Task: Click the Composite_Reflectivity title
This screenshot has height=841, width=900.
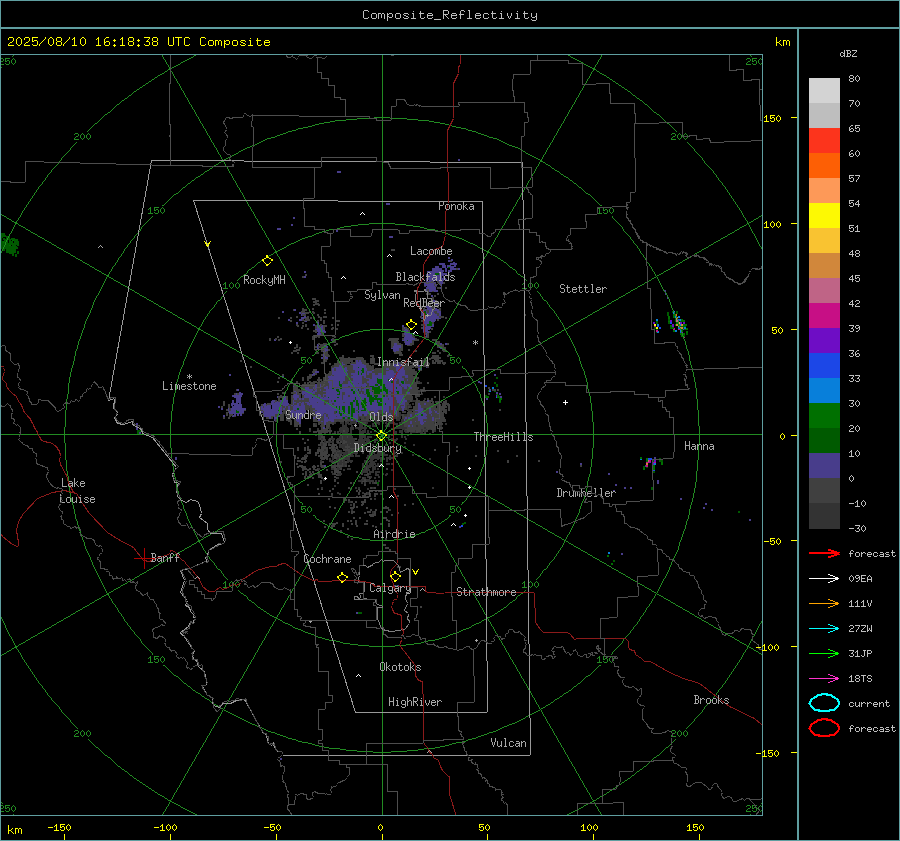Action: [x=449, y=15]
